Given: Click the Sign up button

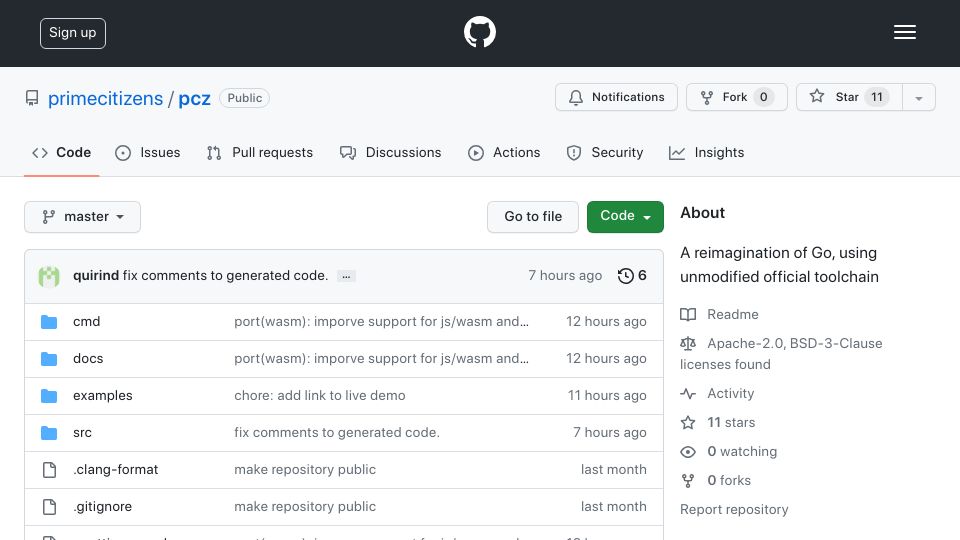Looking at the screenshot, I should point(73,33).
